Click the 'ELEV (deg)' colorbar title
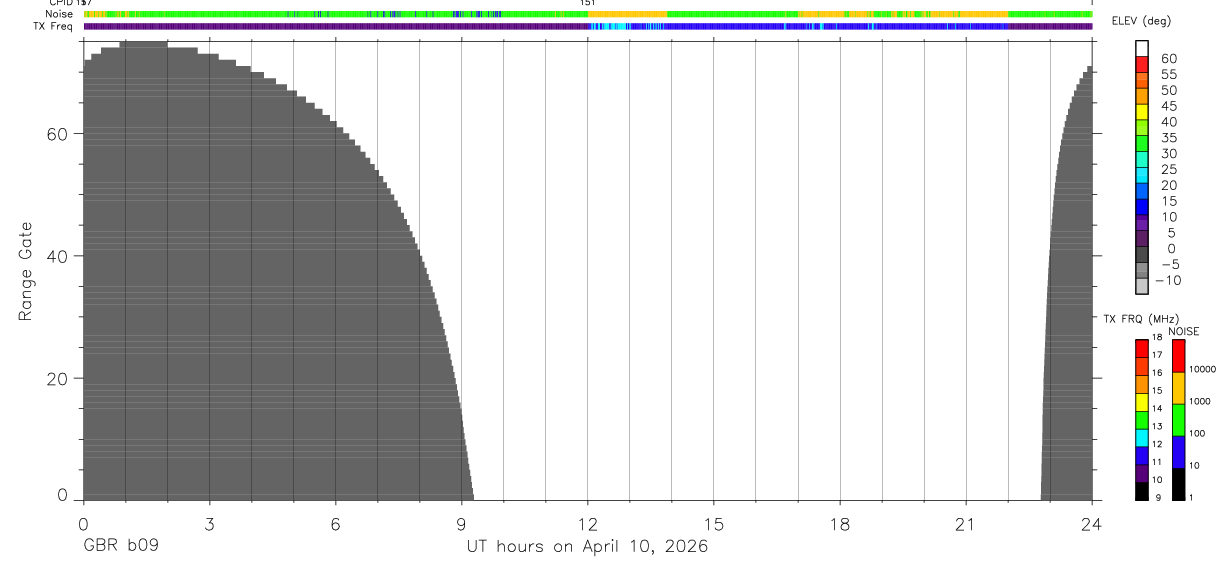This screenshot has width=1228, height=567. pyautogui.click(x=1141, y=22)
